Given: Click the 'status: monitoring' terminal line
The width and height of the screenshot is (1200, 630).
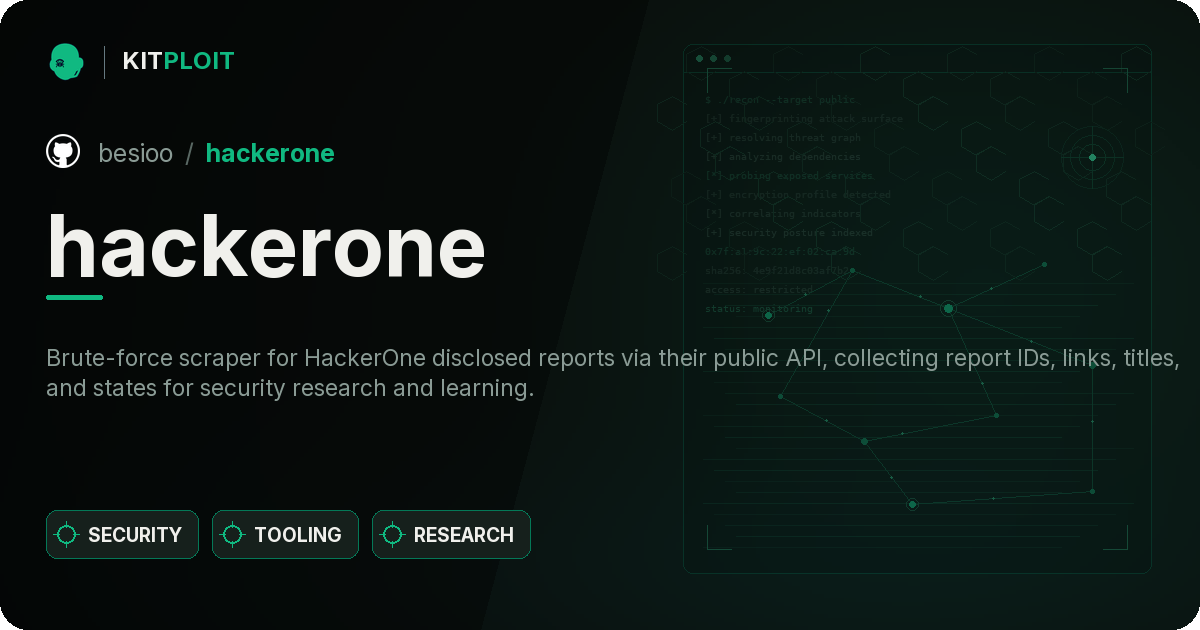Looking at the screenshot, I should tap(759, 309).
